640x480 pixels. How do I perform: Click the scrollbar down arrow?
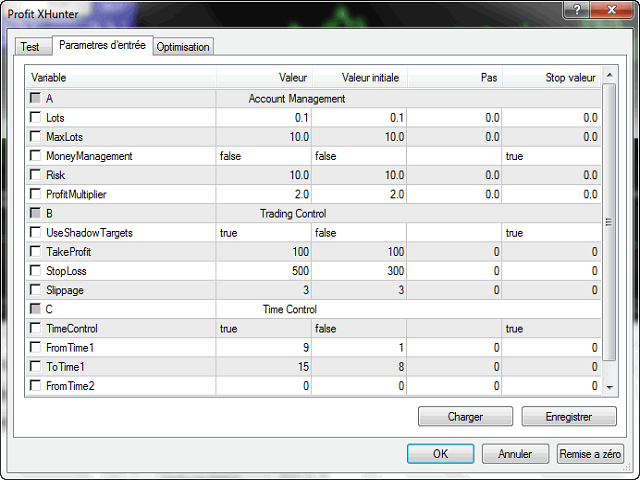pyautogui.click(x=609, y=387)
